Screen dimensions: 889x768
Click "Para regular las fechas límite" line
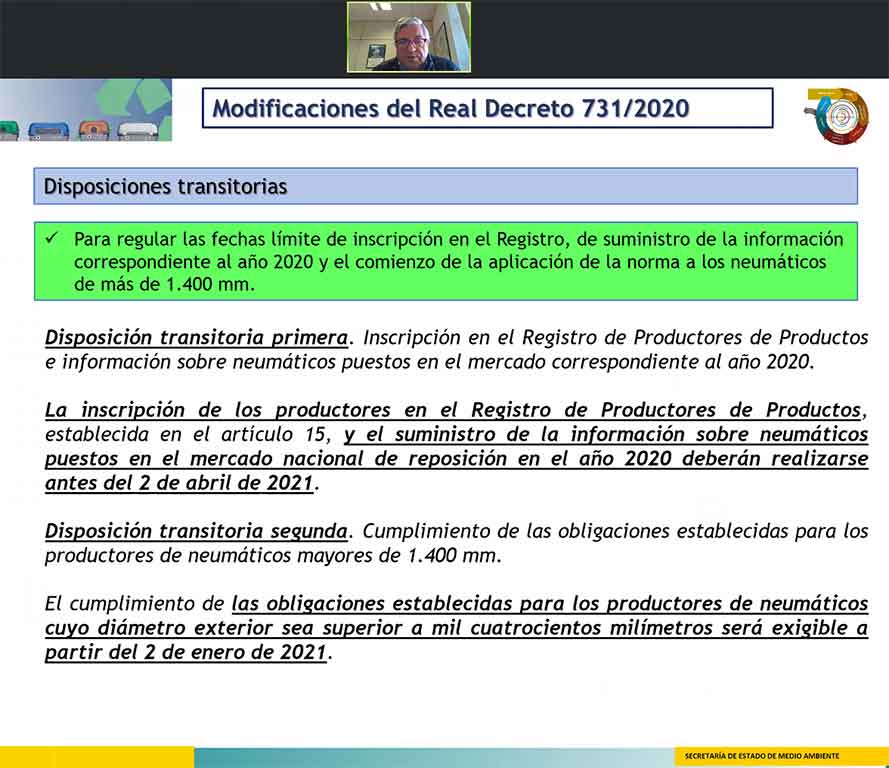pyautogui.click(x=459, y=239)
